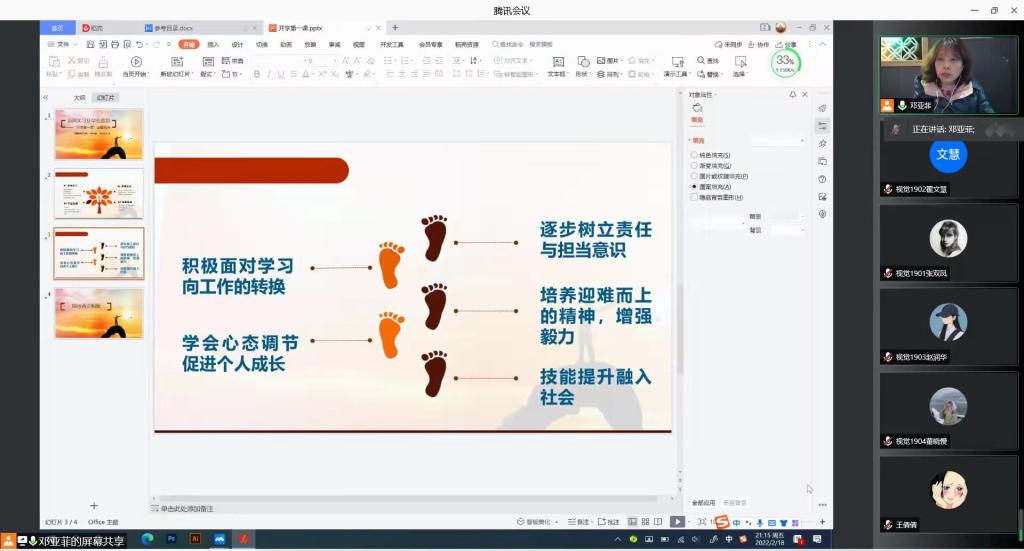This screenshot has width=1024, height=551.
Task: Enable hide background graphics (隐藏背景图形) checkbox
Action: click(x=694, y=198)
